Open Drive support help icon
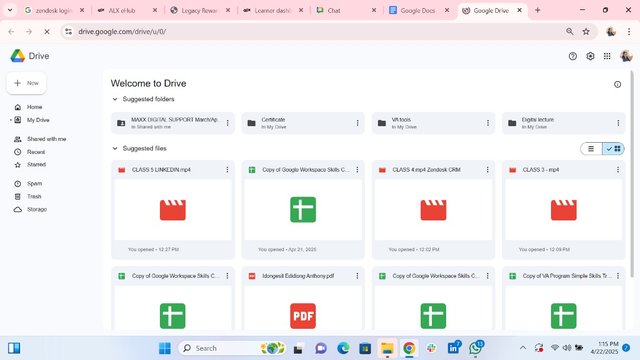 tap(572, 56)
